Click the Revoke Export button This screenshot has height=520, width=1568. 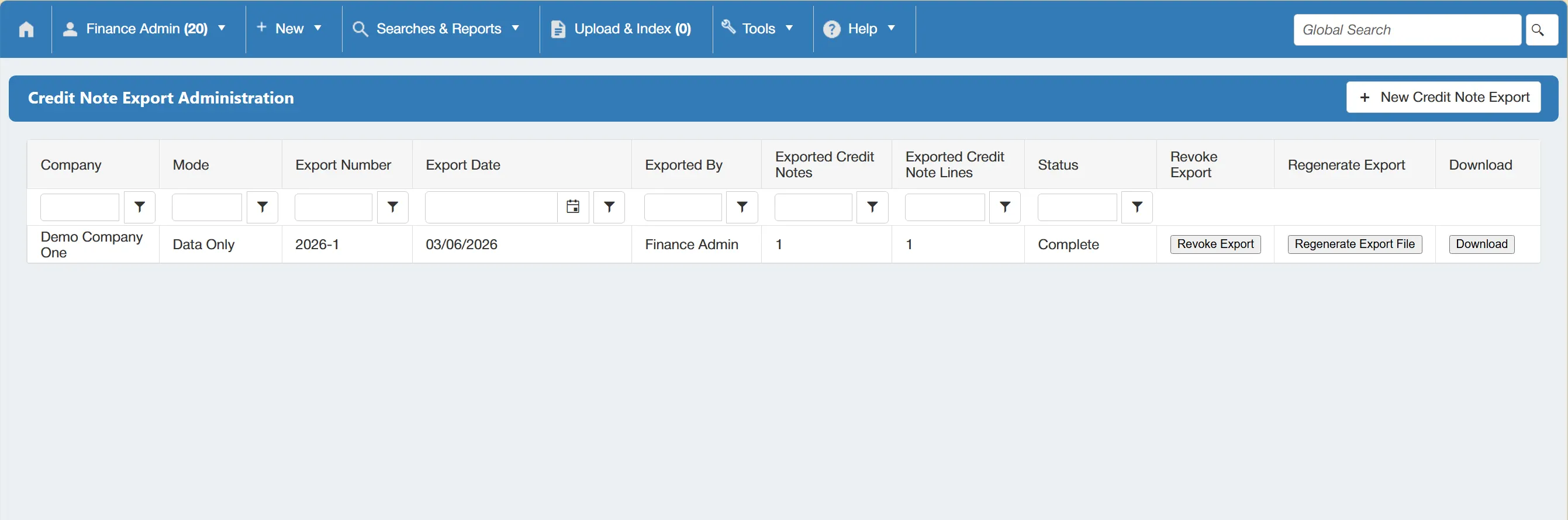point(1215,244)
